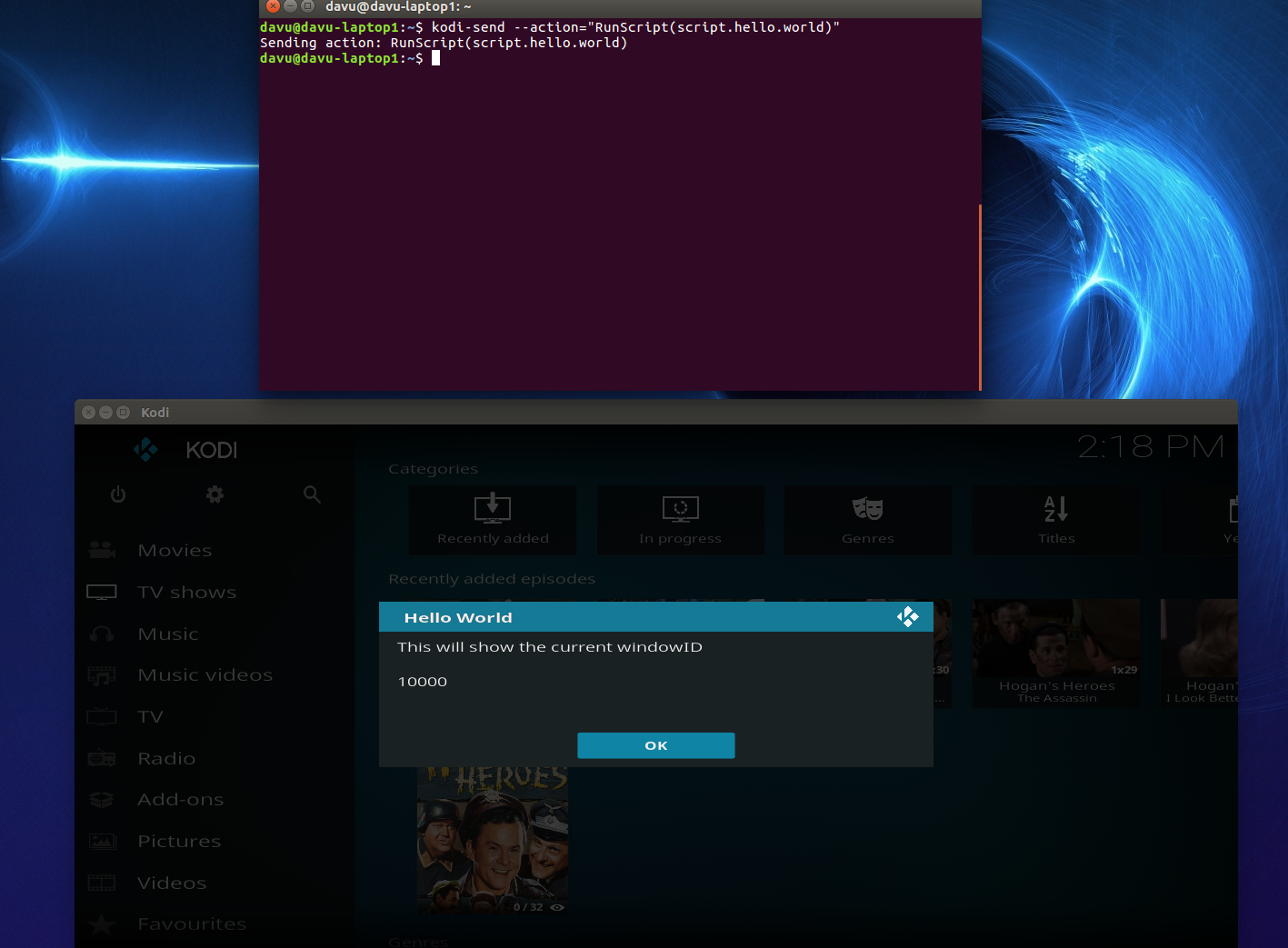This screenshot has height=948, width=1288.
Task: Select Favourites in Kodi sidebar
Action: pyautogui.click(x=192, y=923)
